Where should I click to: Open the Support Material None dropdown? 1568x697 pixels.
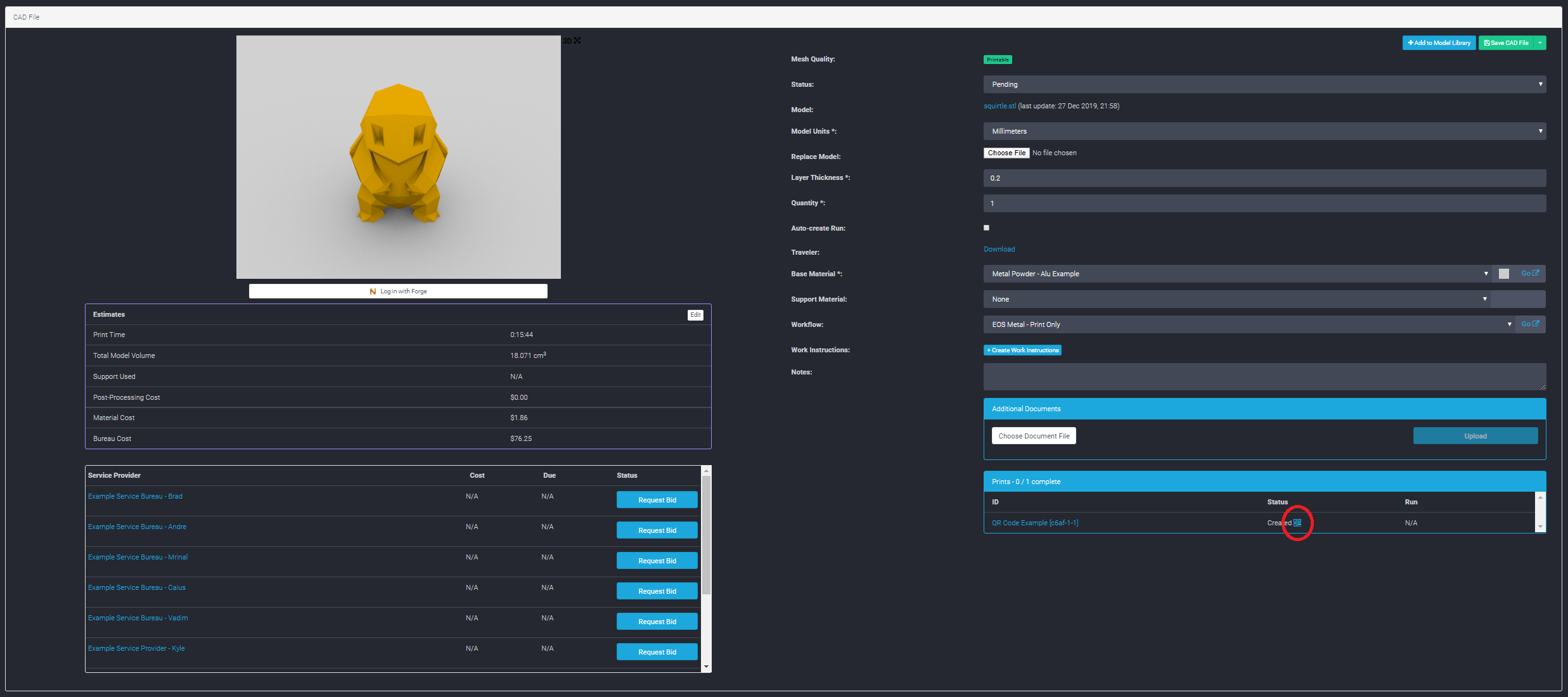[x=1236, y=299]
